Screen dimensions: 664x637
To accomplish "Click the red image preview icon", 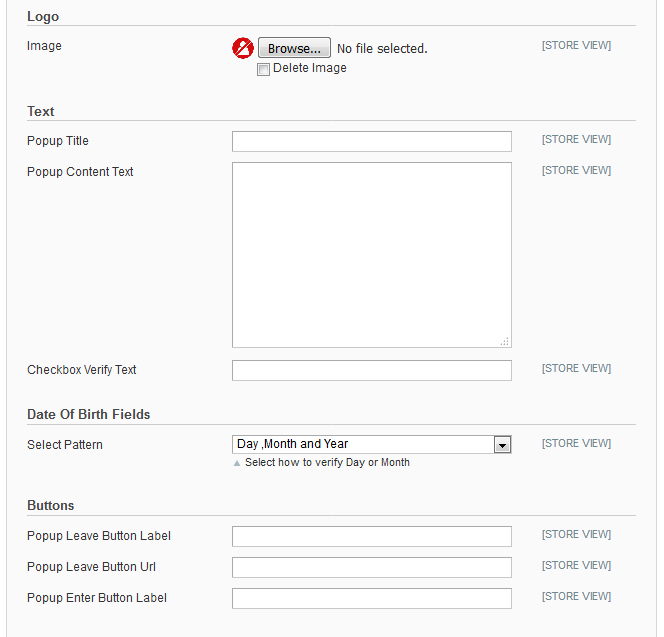I will pos(243,48).
